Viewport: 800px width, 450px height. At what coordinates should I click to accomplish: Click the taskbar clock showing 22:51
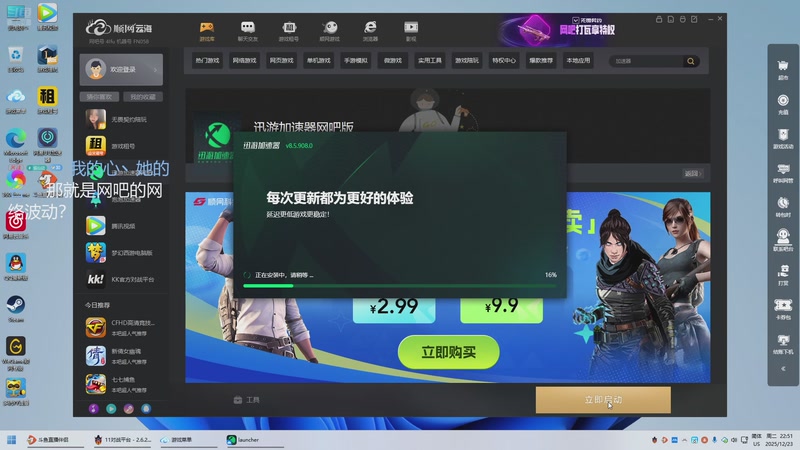click(779, 440)
